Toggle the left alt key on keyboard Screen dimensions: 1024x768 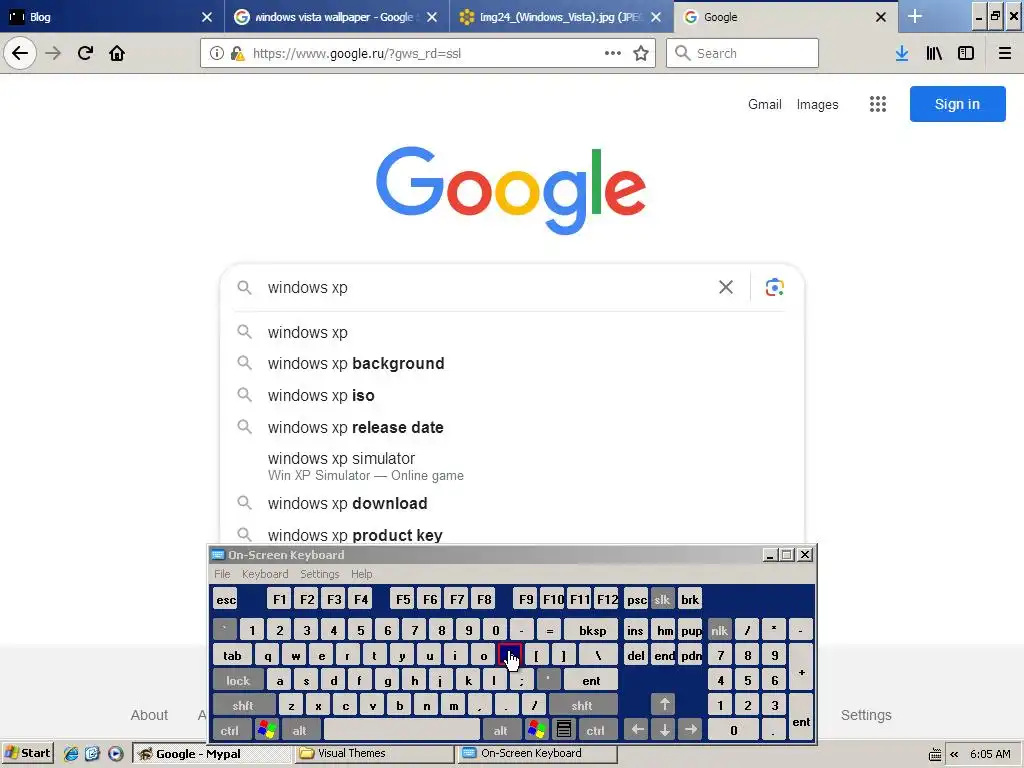click(300, 730)
